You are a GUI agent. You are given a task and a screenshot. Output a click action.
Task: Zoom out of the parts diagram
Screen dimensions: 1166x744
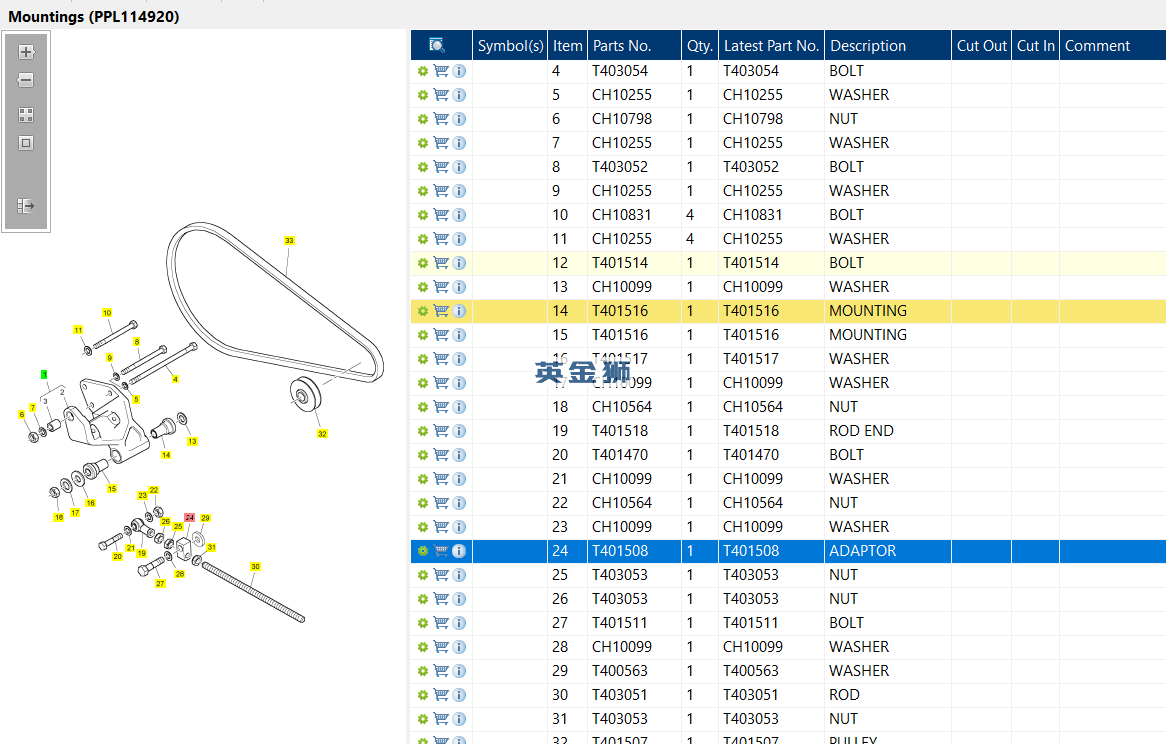pos(26,80)
